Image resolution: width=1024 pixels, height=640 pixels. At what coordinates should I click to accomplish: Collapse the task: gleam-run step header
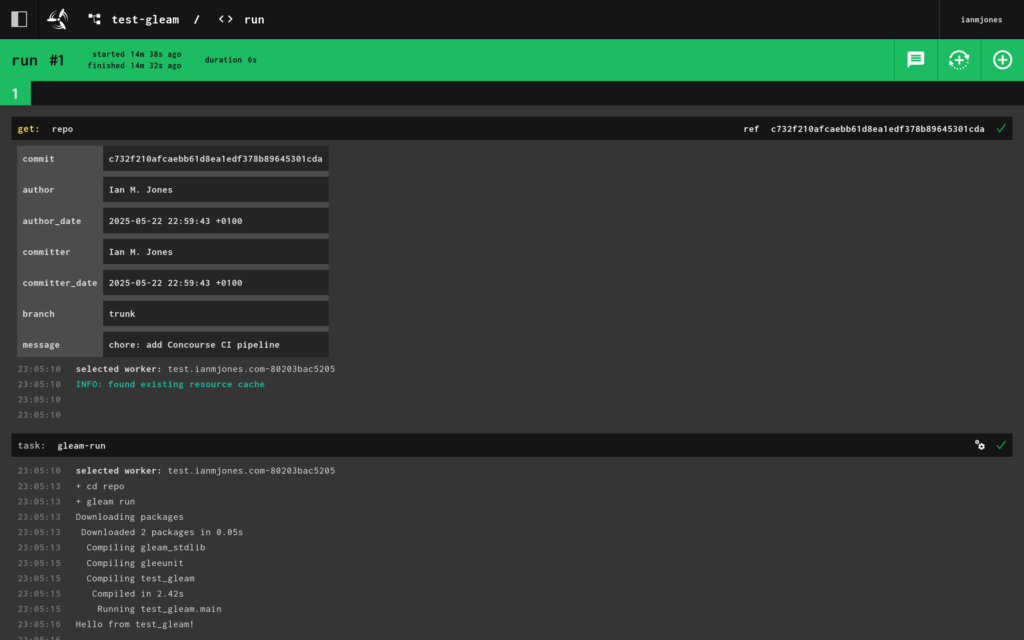pyautogui.click(x=511, y=445)
